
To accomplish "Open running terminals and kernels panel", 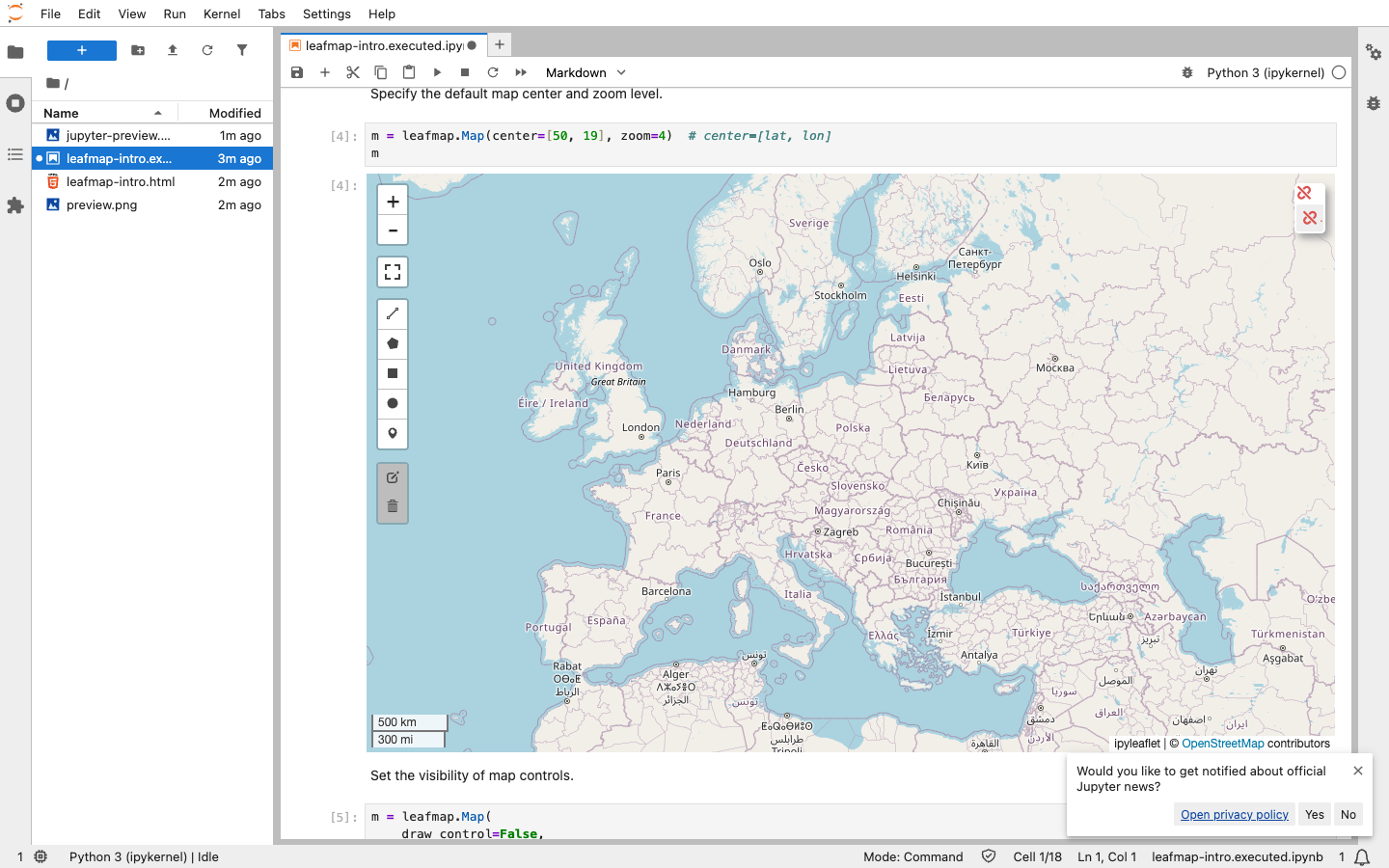I will 15,103.
